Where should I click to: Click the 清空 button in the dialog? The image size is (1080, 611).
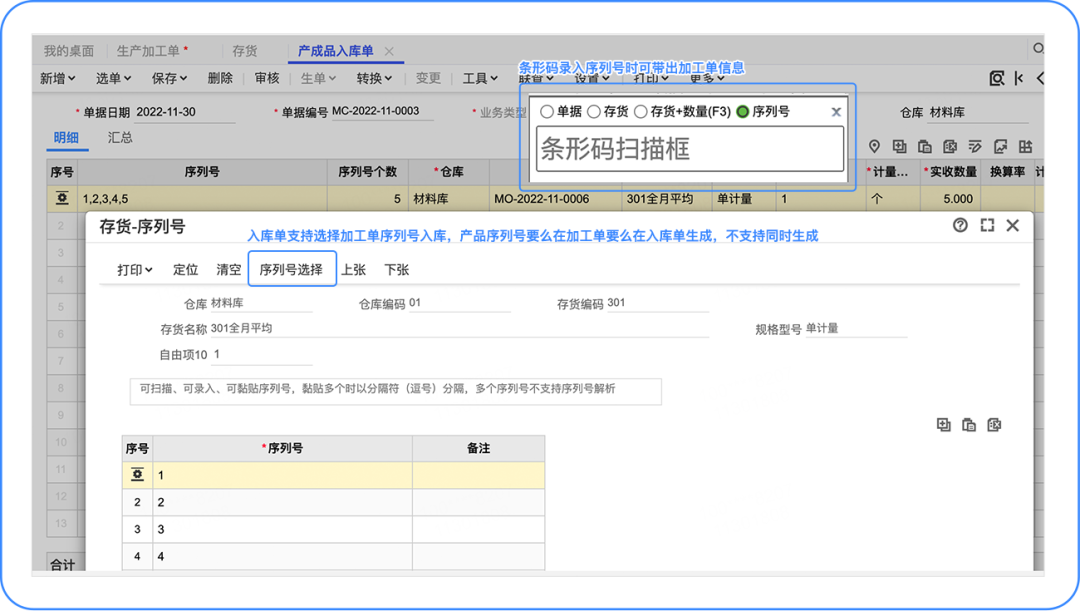pos(229,270)
